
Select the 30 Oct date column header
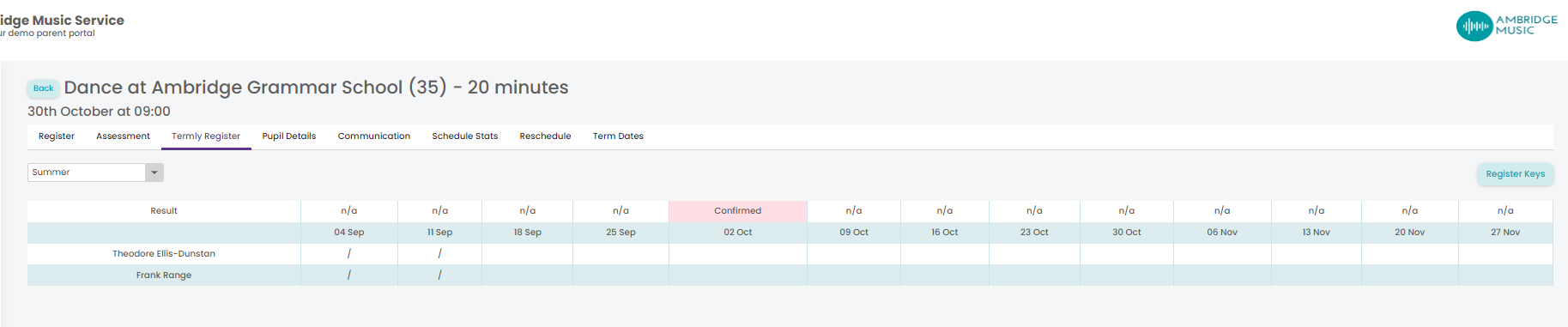coord(1127,233)
